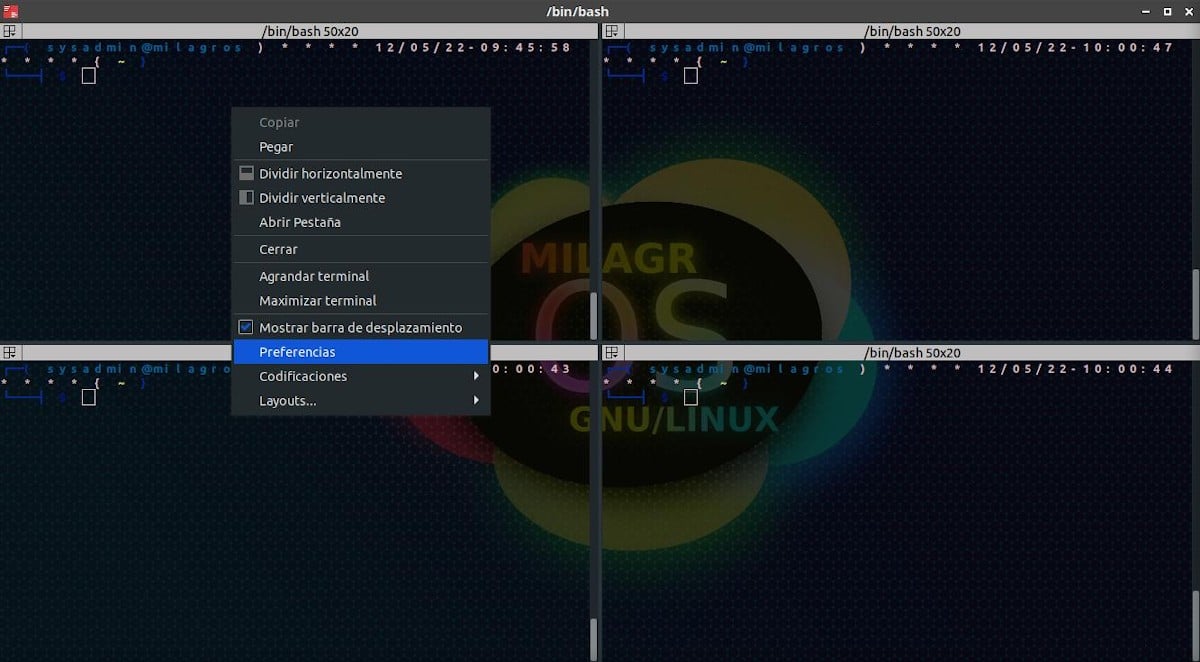
Task: Click title bar of the /bin/bash 50x20 pane showing time 10:00:44
Action: [910, 352]
